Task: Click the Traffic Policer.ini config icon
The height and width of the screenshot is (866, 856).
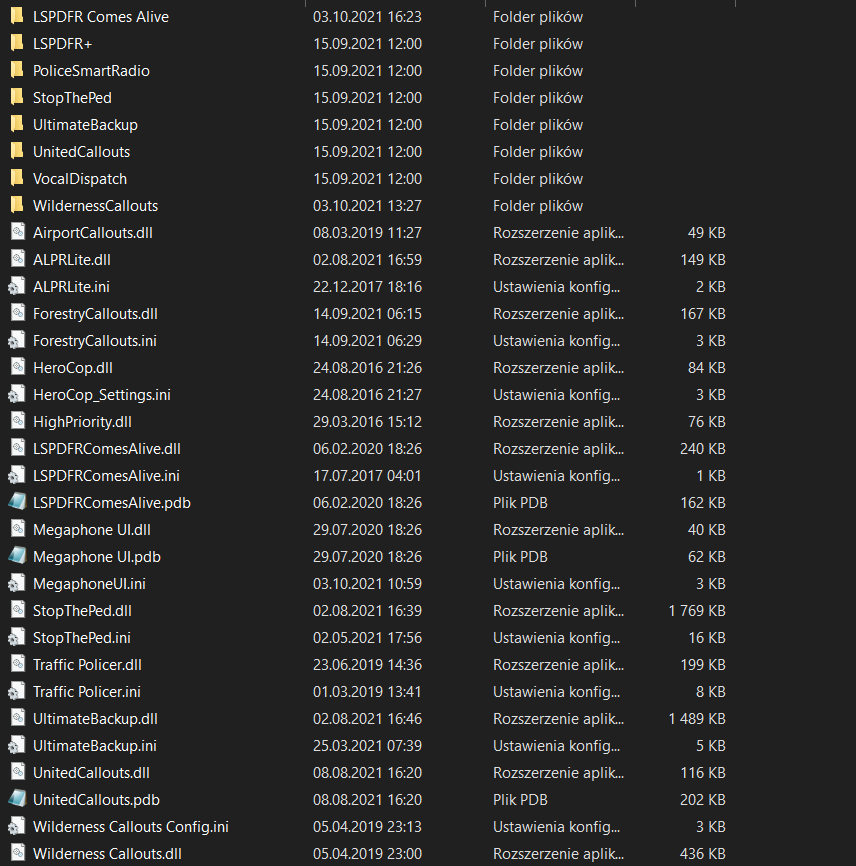Action: click(17, 691)
